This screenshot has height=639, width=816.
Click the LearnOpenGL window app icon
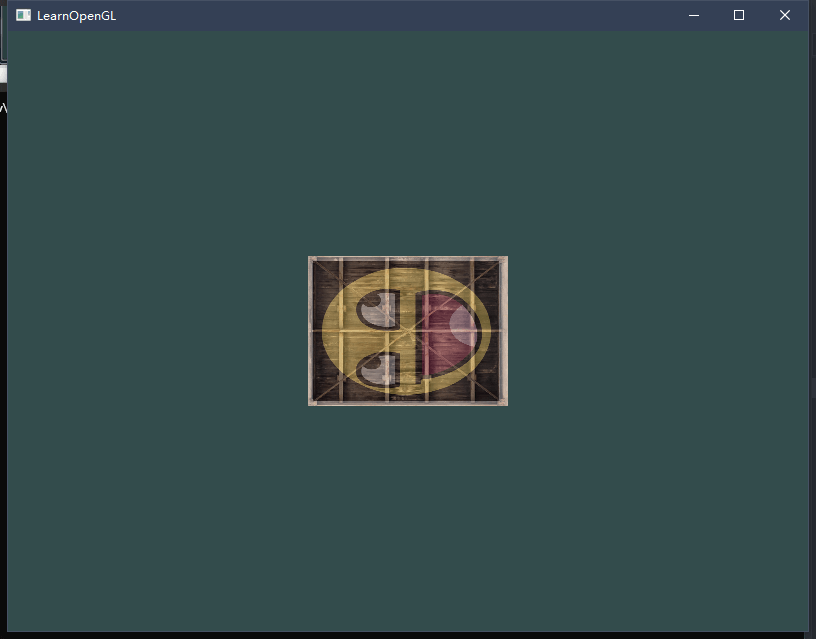click(23, 15)
